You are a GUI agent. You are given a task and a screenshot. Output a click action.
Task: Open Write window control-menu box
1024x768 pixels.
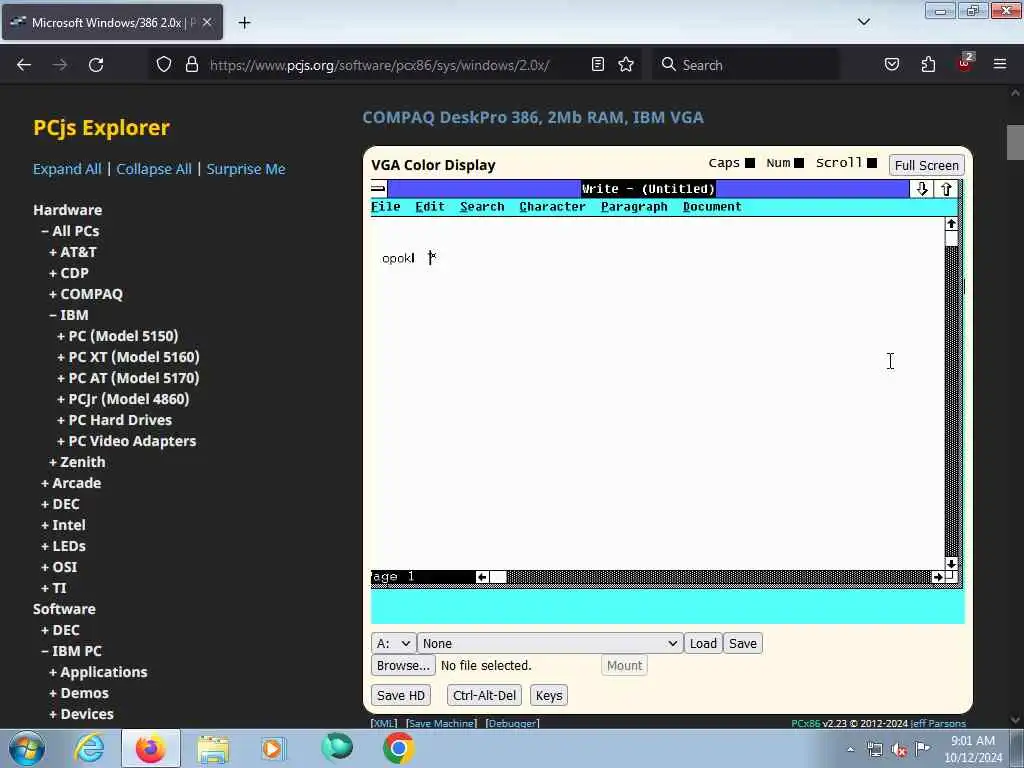(379, 189)
